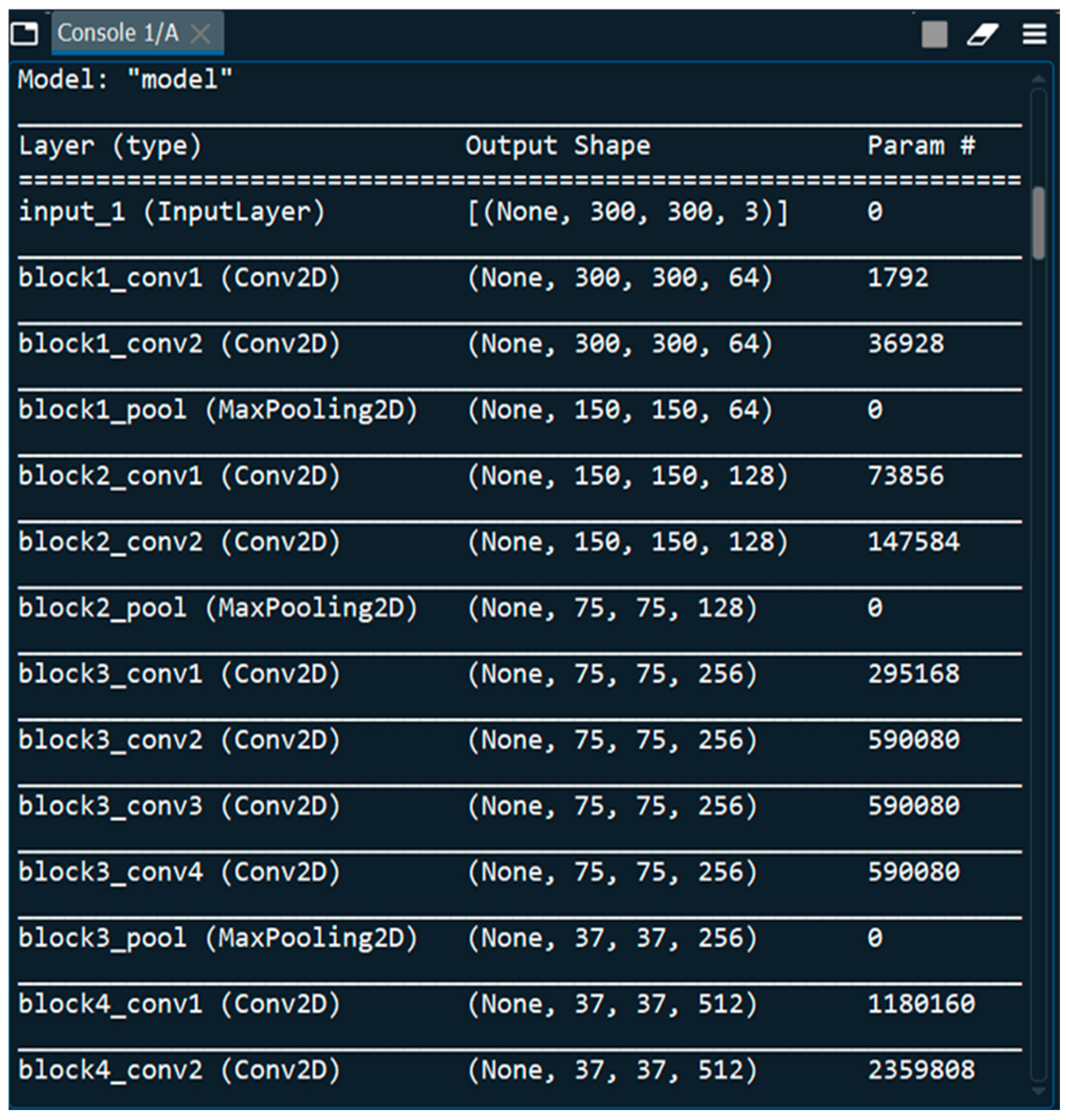
Task: Click output shape of block3_pool row
Action: coord(612,938)
